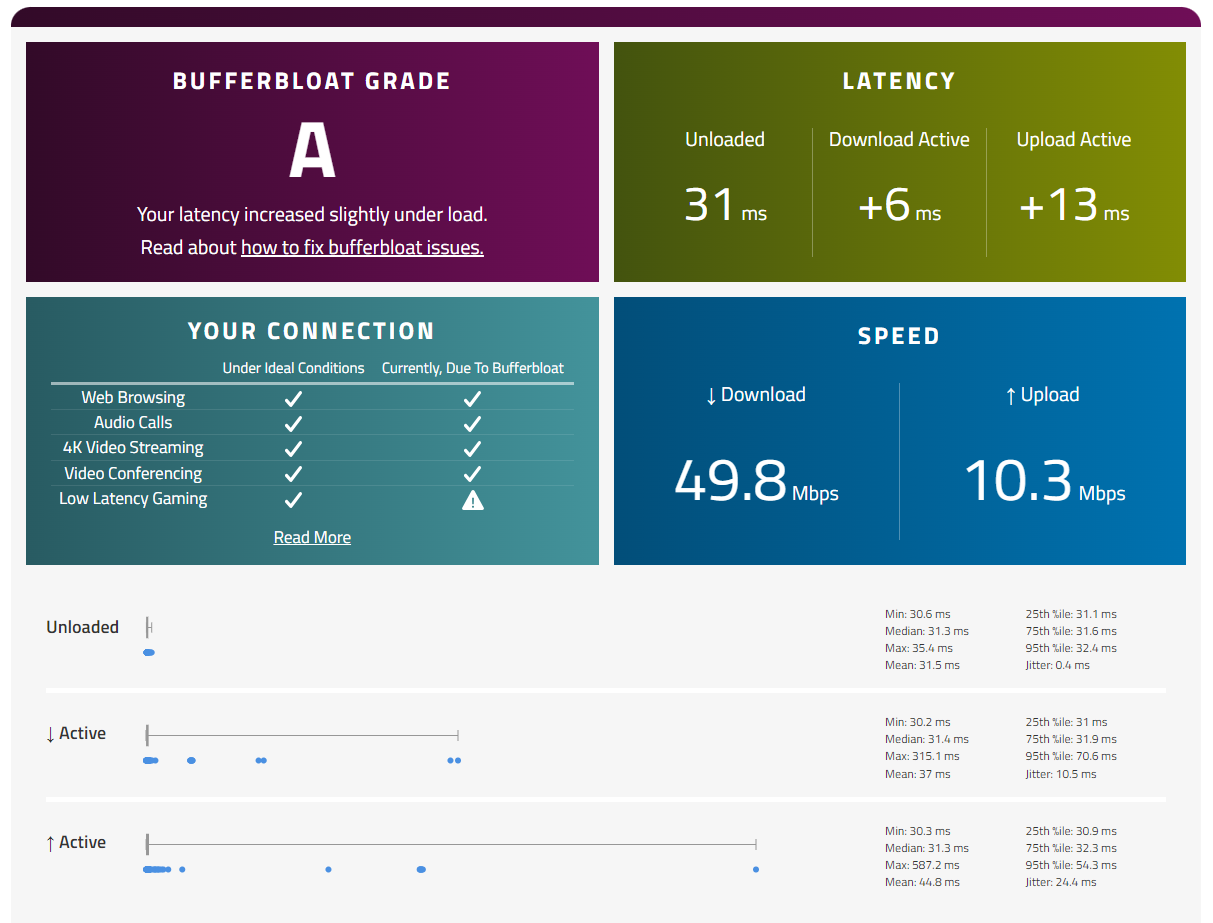This screenshot has height=923, width=1213.
Task: Click the LATENCY heading
Action: point(899,81)
